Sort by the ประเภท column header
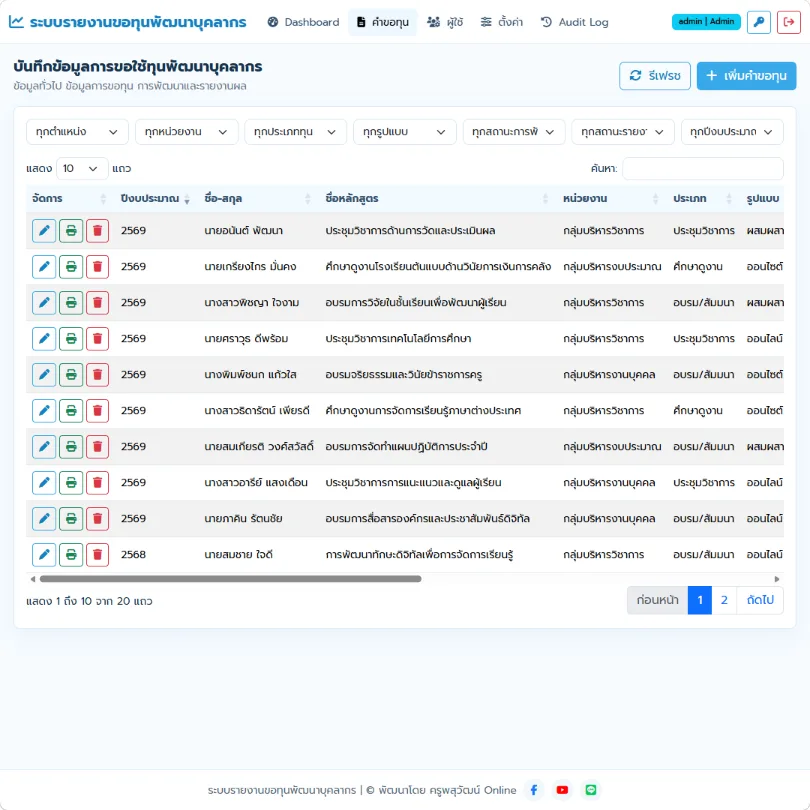Screen dimensions: 810x810 pos(703,198)
